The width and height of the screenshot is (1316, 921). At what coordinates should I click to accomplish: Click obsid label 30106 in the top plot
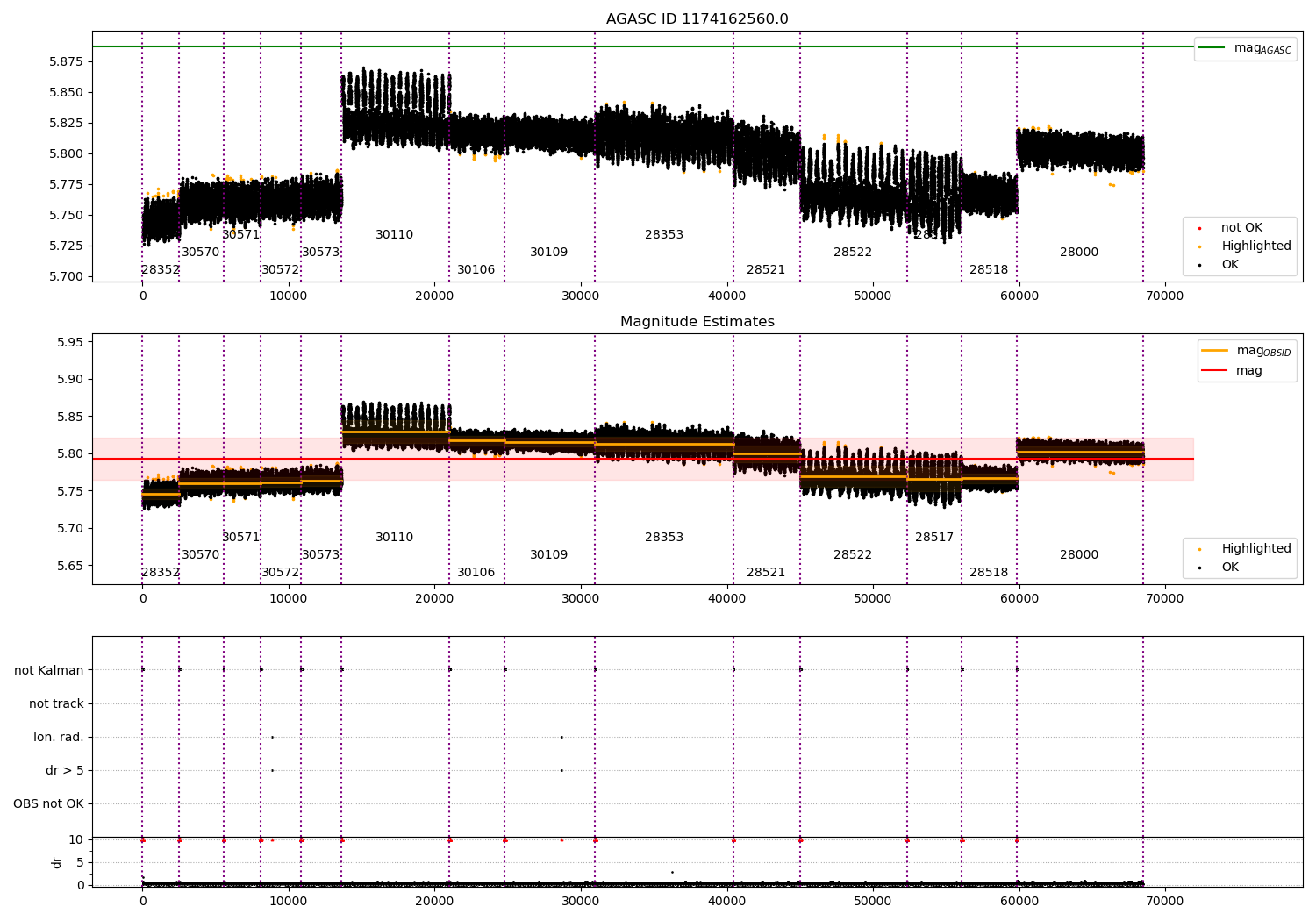pyautogui.click(x=476, y=270)
